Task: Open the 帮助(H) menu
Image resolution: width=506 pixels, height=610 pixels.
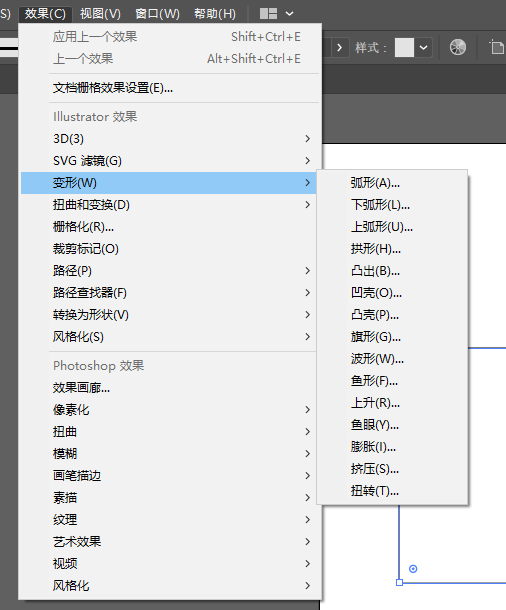Action: pos(215,14)
